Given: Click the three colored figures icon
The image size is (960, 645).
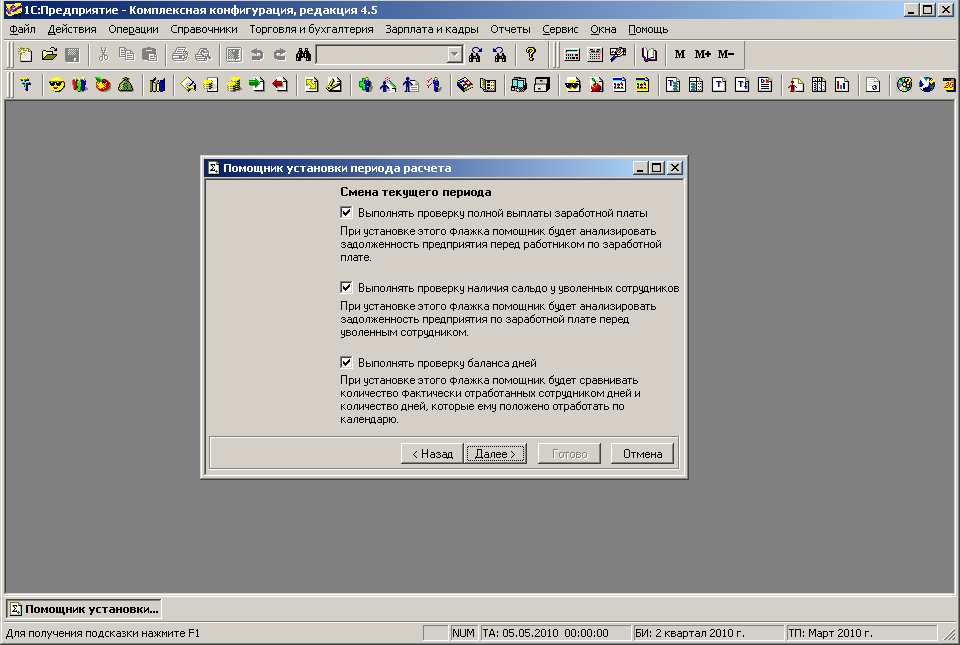Looking at the screenshot, I should coord(80,84).
